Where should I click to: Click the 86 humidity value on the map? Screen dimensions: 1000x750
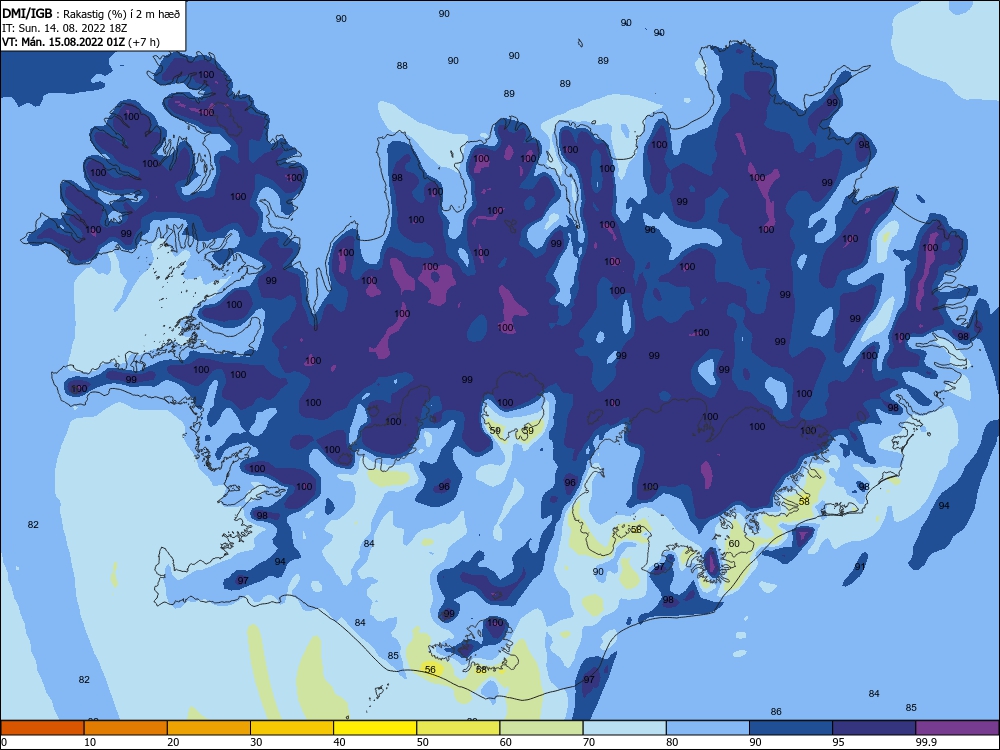[776, 712]
